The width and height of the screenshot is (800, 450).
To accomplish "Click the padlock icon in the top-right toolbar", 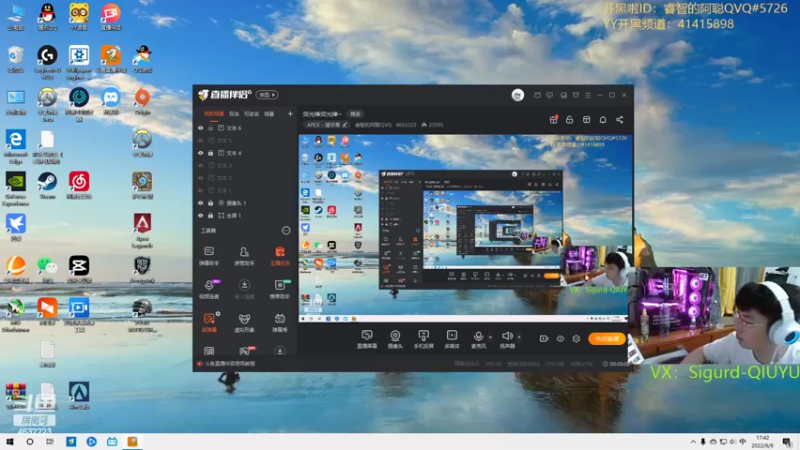I will [x=570, y=119].
